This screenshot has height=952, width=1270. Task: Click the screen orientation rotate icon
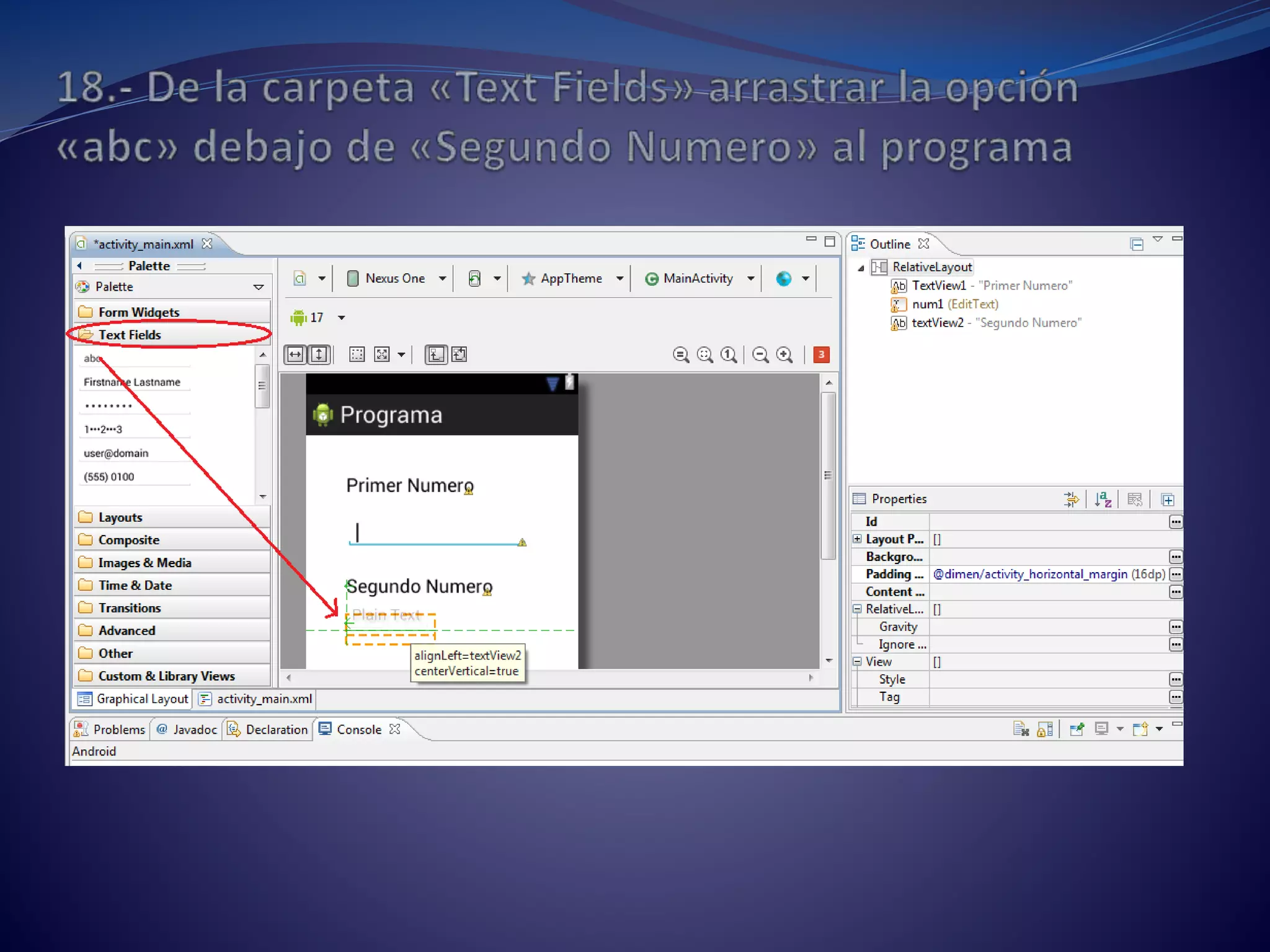click(x=474, y=278)
